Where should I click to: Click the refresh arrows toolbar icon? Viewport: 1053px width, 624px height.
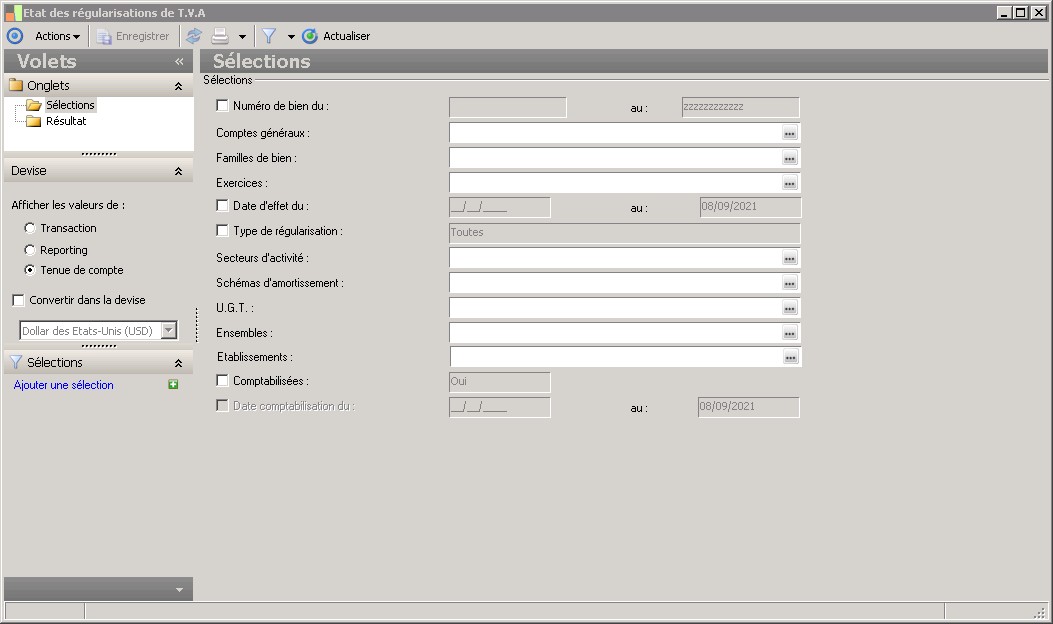(x=194, y=36)
